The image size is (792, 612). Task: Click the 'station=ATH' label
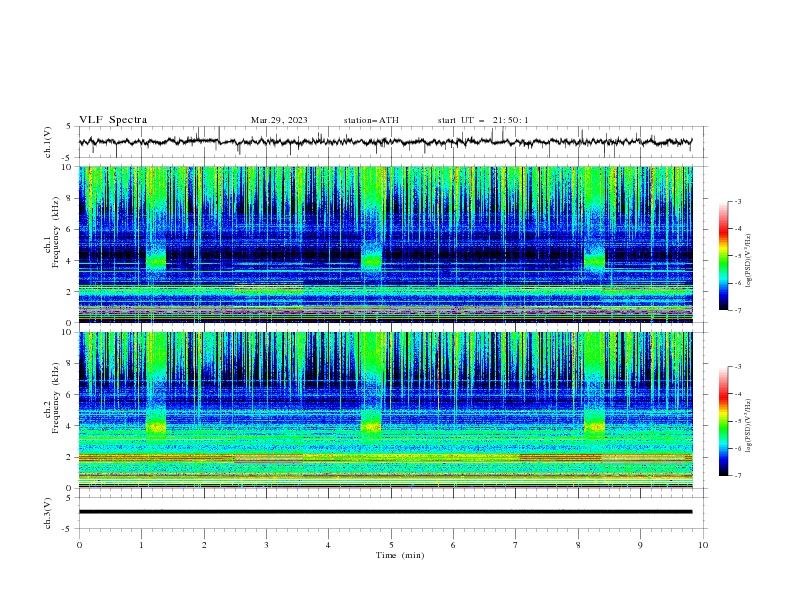[x=371, y=120]
